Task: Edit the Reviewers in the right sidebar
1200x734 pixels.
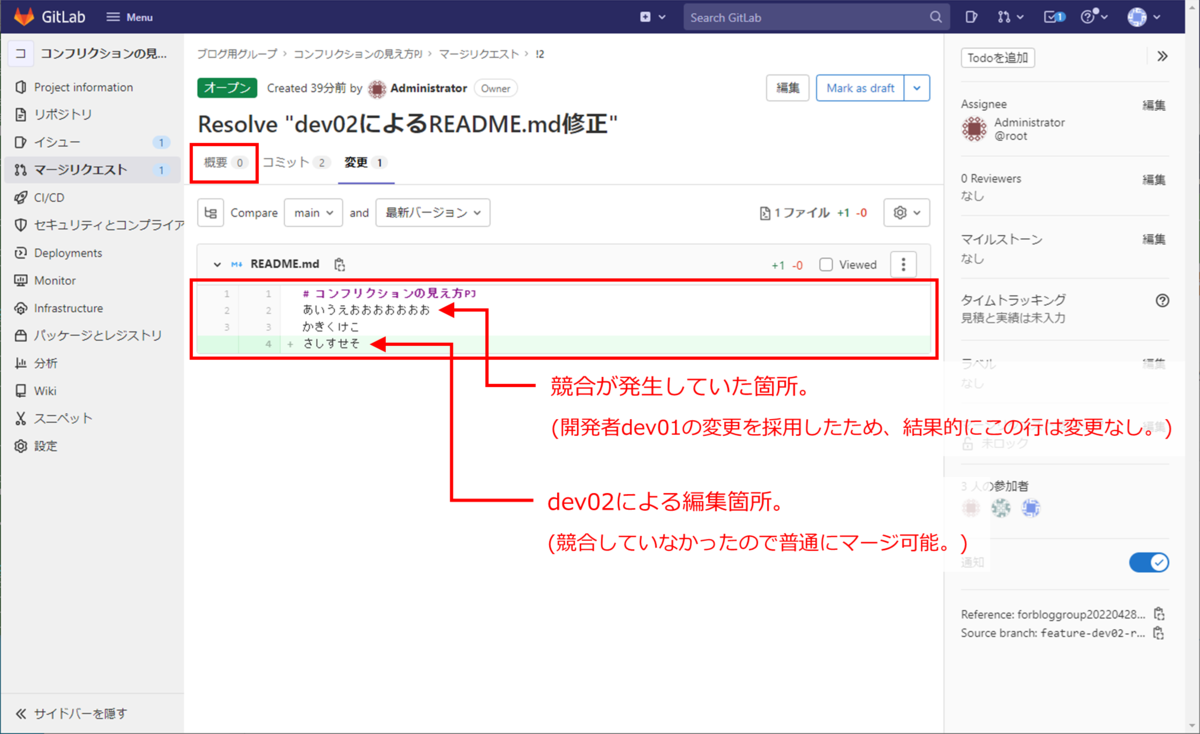Action: tap(1154, 179)
